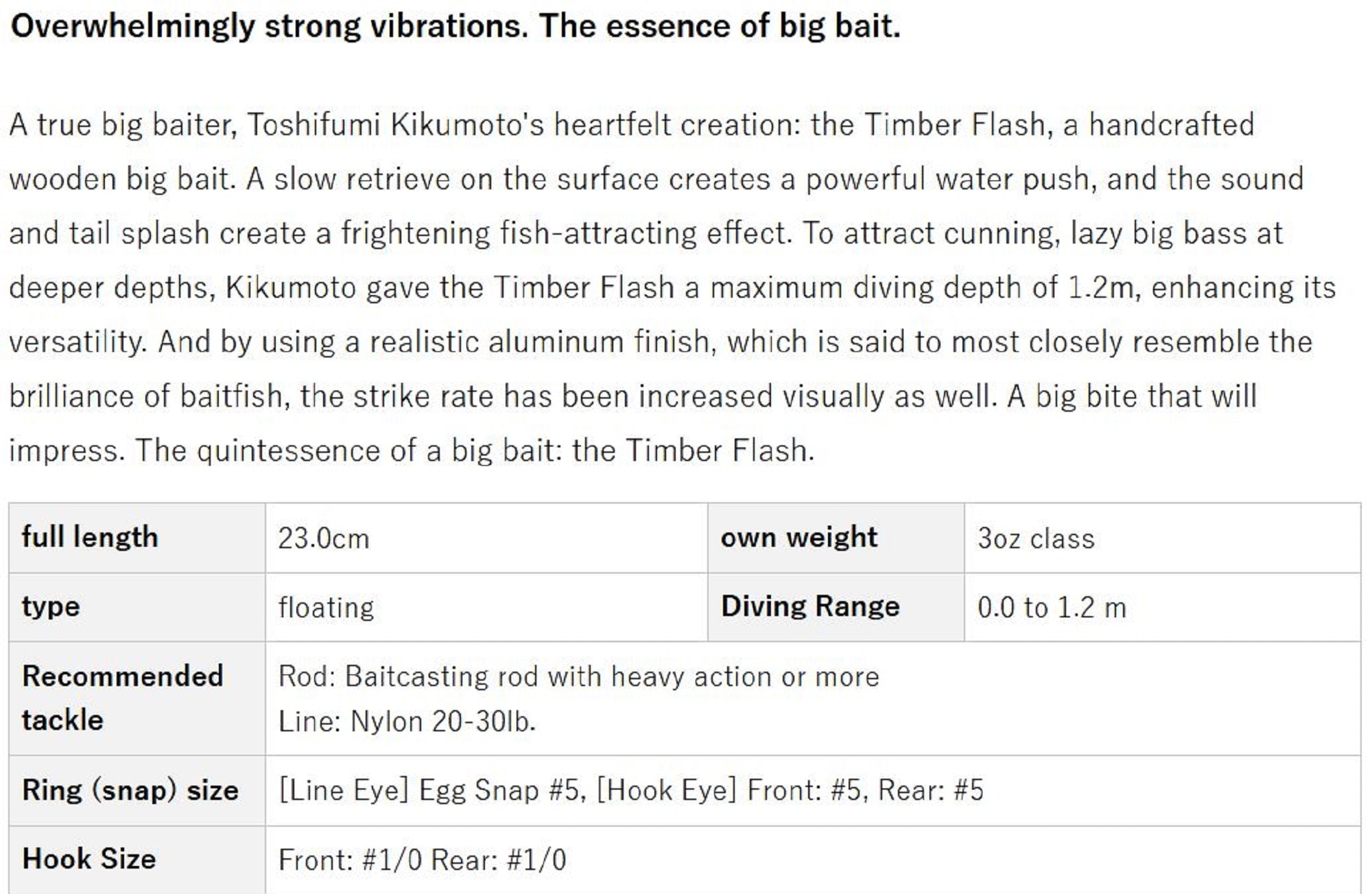Click the 'full length' table header cell
1372x894 pixels.
[x=90, y=537]
